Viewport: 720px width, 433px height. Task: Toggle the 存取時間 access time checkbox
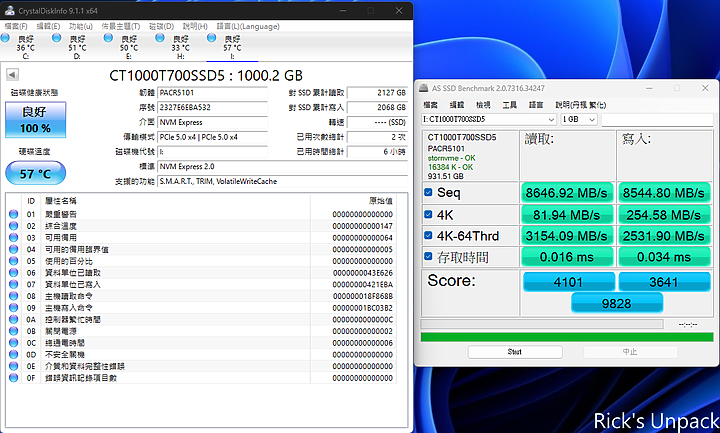tap(428, 257)
